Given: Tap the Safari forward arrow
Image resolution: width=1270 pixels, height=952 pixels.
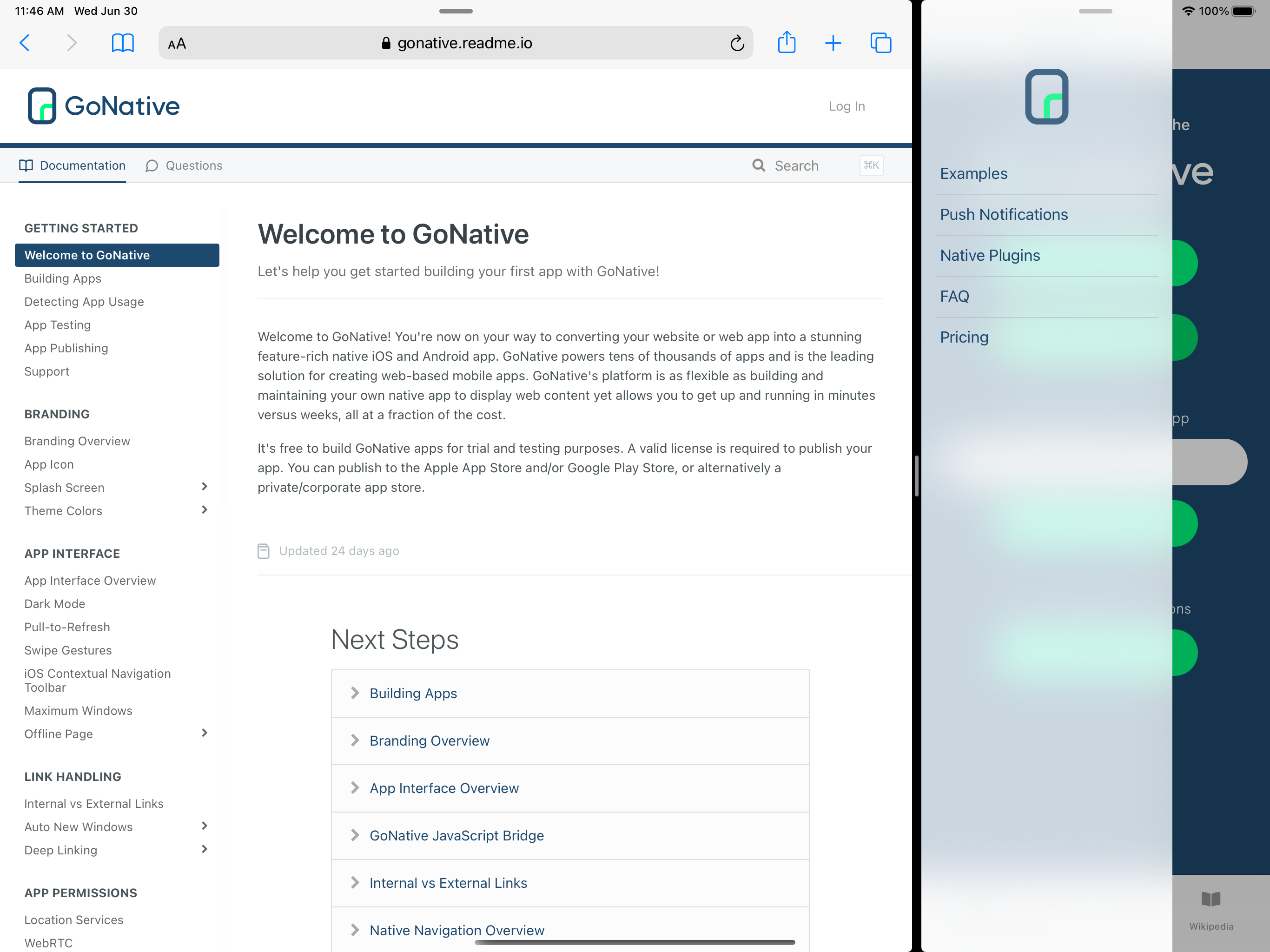Looking at the screenshot, I should coord(71,43).
